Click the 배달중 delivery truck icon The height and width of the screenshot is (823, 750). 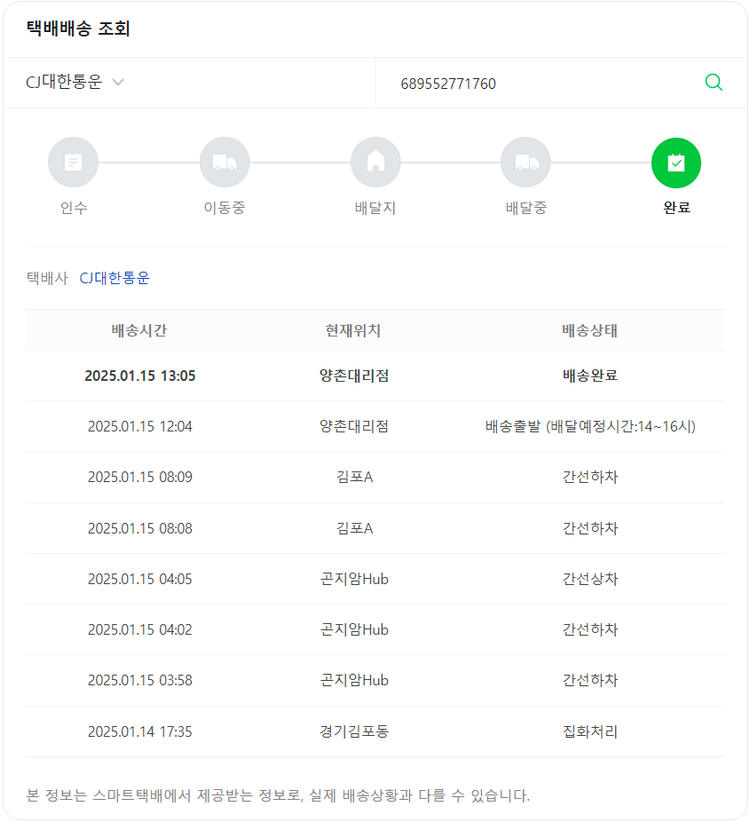526,163
